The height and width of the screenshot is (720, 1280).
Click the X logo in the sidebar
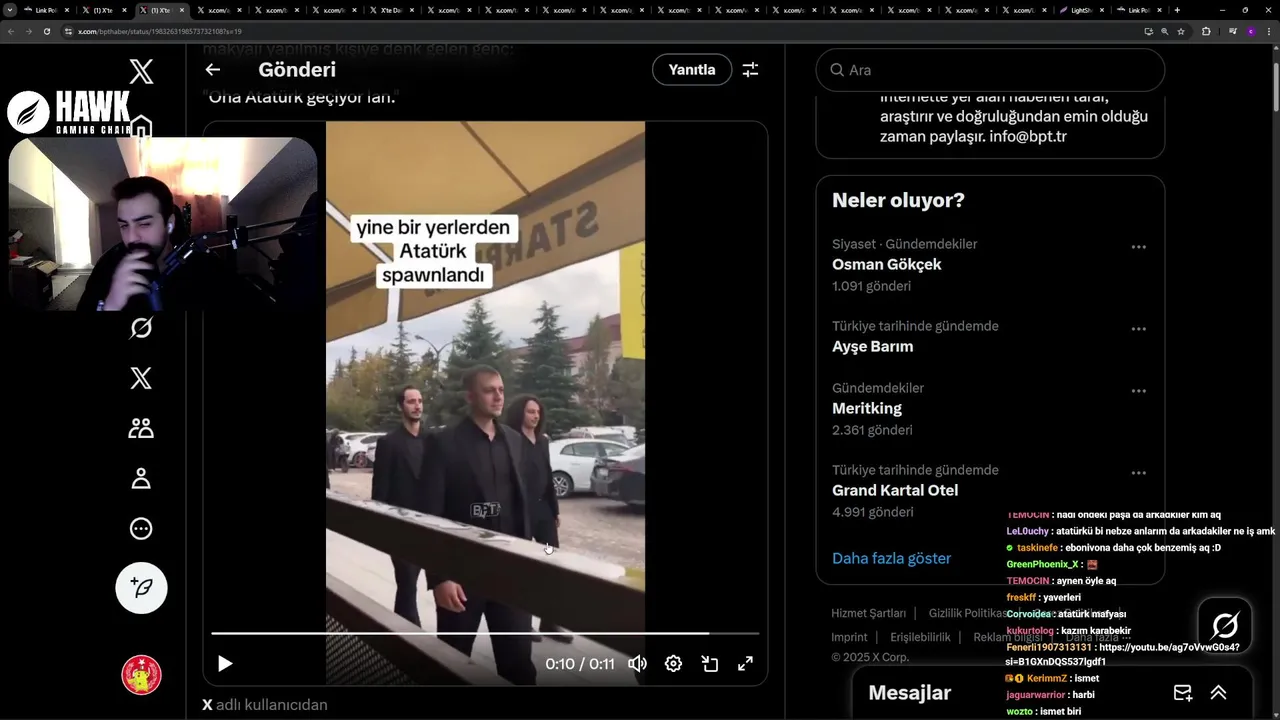(141, 71)
